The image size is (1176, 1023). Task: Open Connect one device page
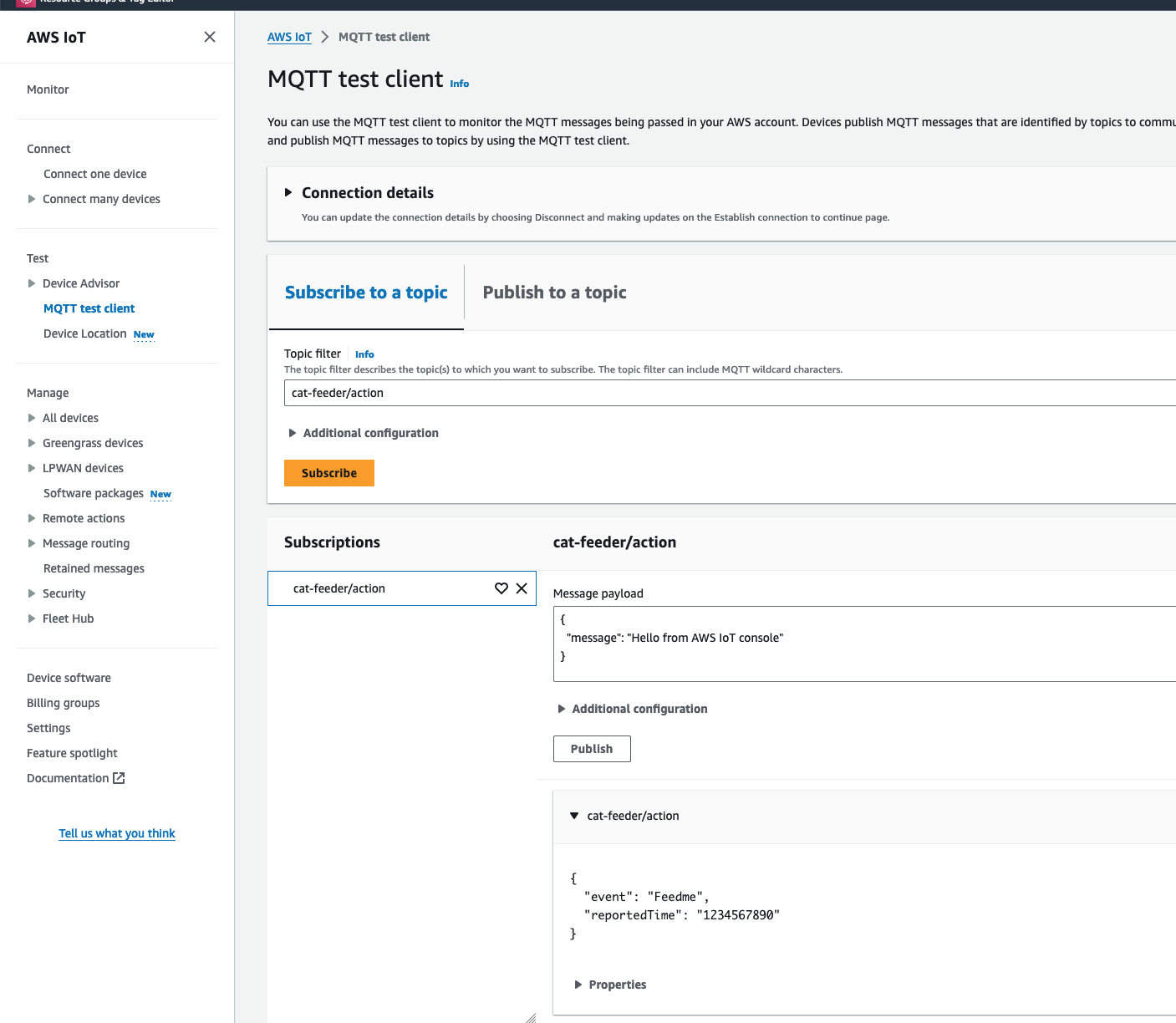point(95,174)
